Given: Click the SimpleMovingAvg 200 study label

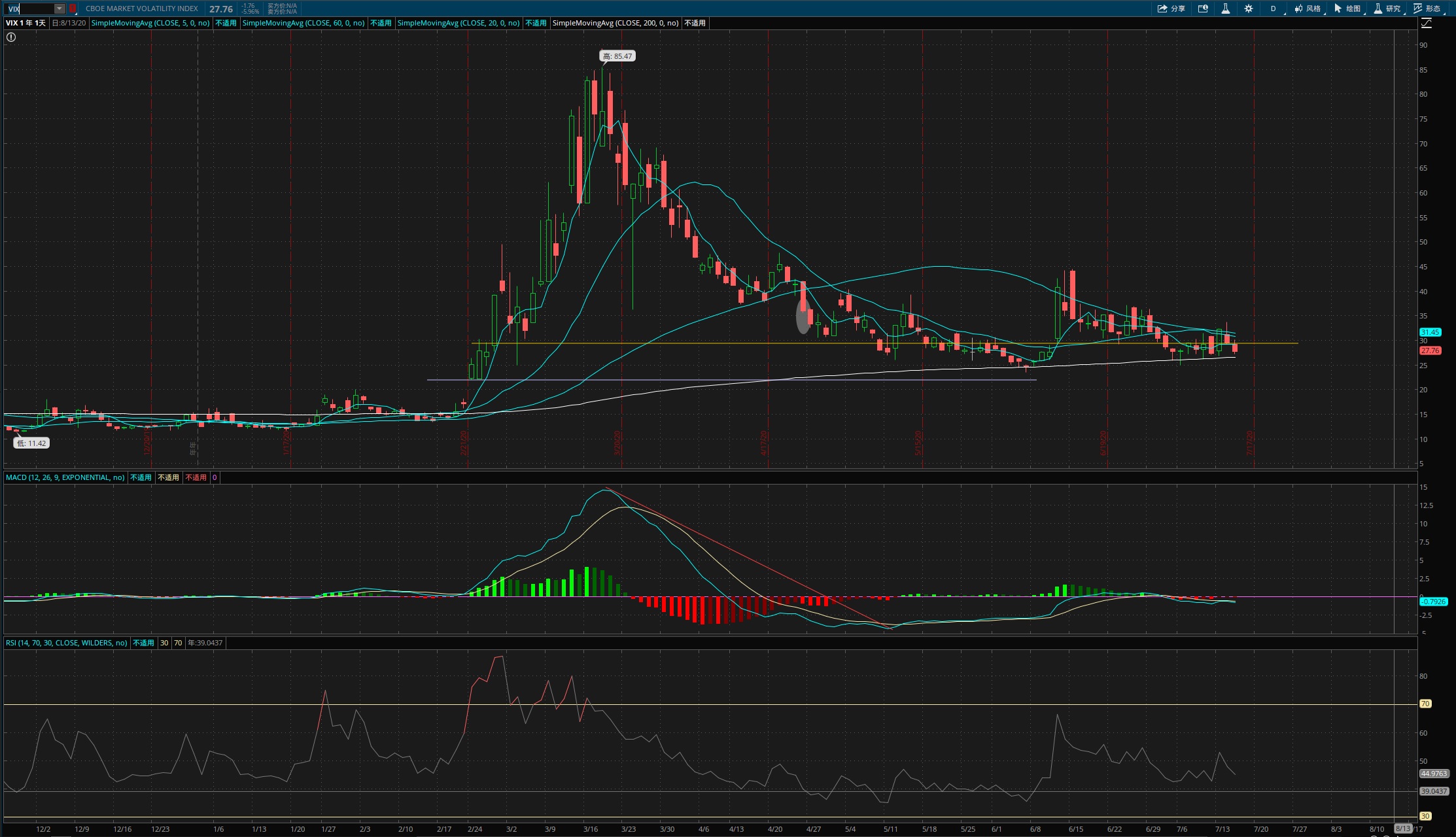Looking at the screenshot, I should [615, 23].
